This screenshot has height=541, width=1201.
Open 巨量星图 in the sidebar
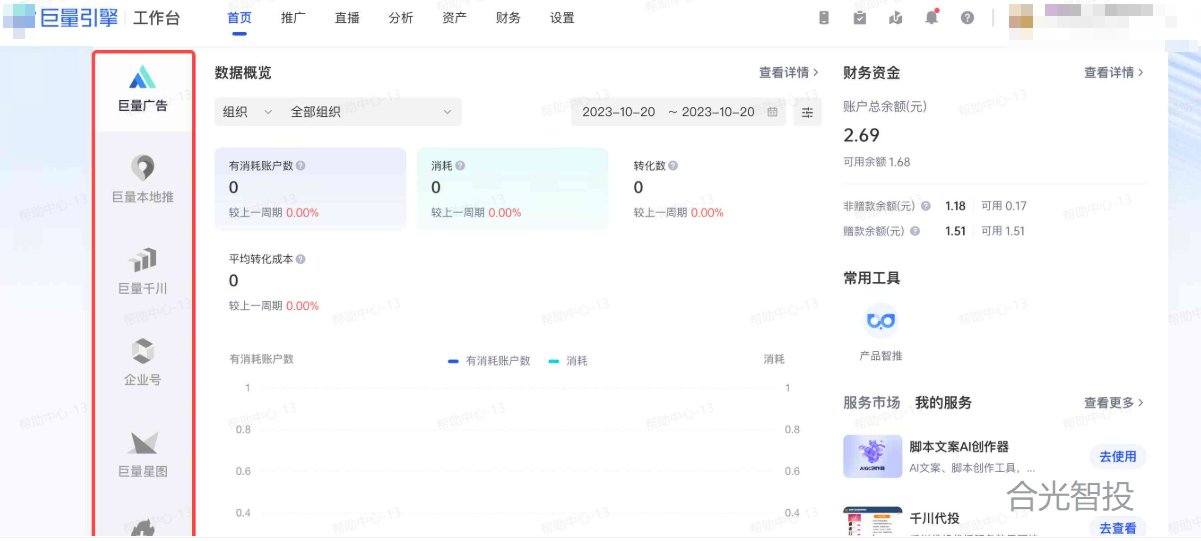143,453
